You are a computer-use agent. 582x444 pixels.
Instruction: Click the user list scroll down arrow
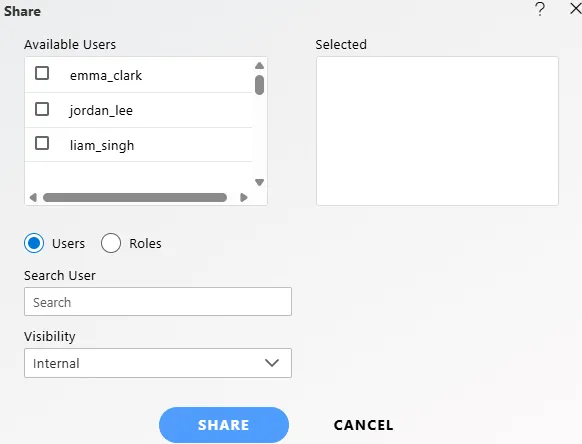(259, 182)
